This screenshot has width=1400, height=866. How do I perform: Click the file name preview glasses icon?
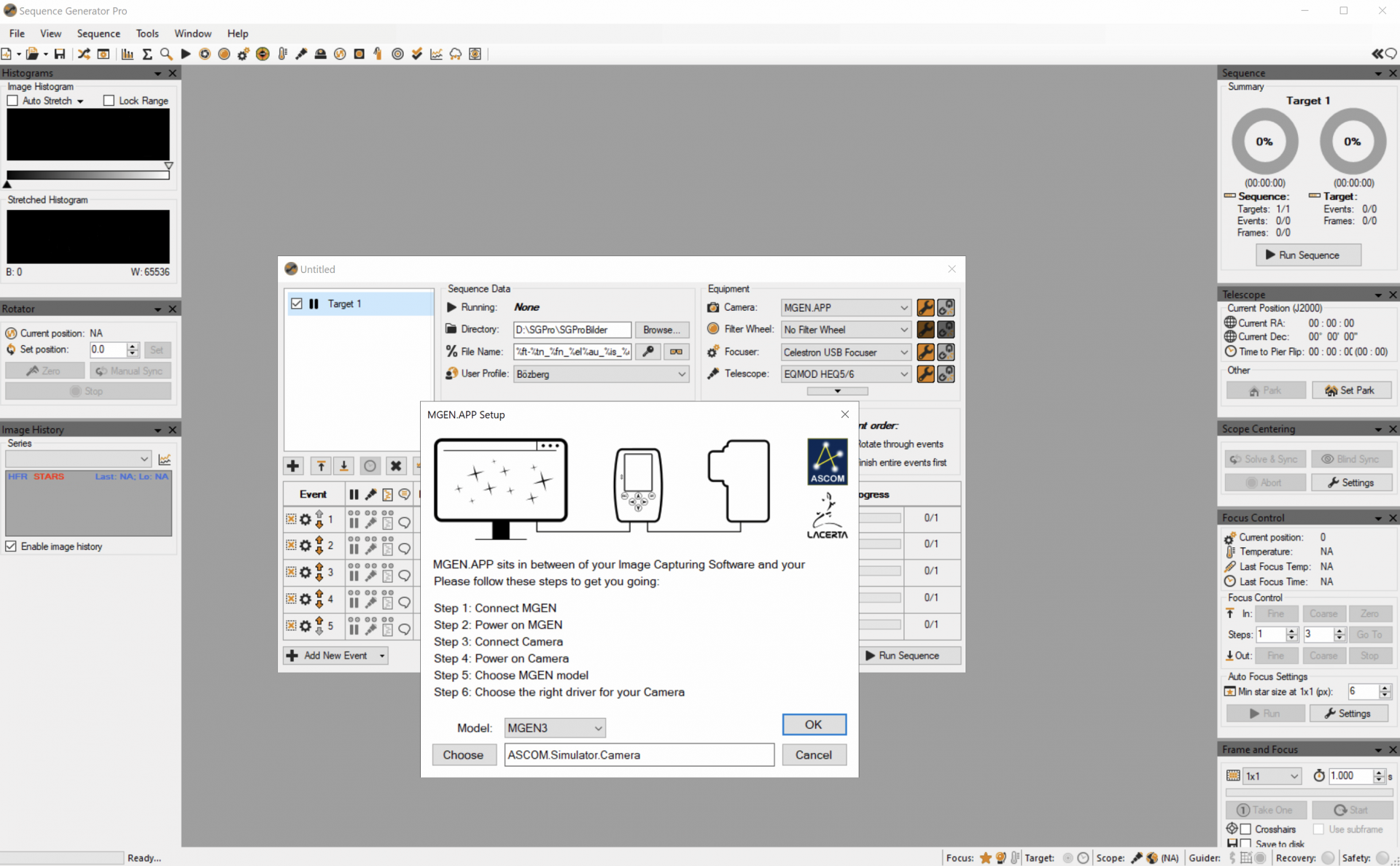[x=676, y=352]
